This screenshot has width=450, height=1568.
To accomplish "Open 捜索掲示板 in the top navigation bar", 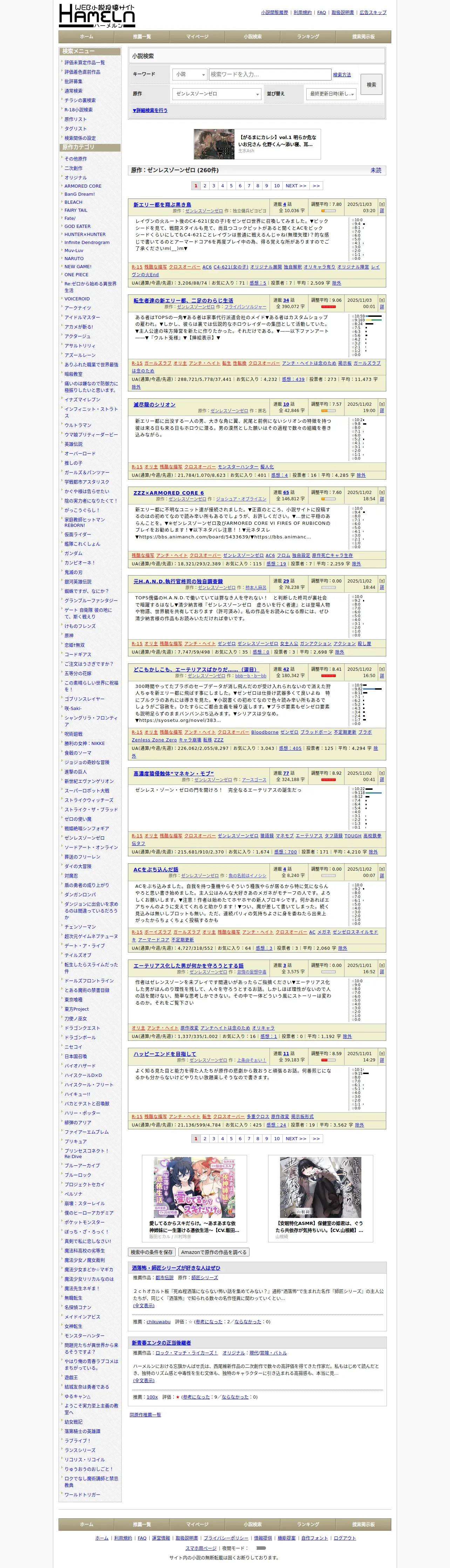I will click(363, 36).
